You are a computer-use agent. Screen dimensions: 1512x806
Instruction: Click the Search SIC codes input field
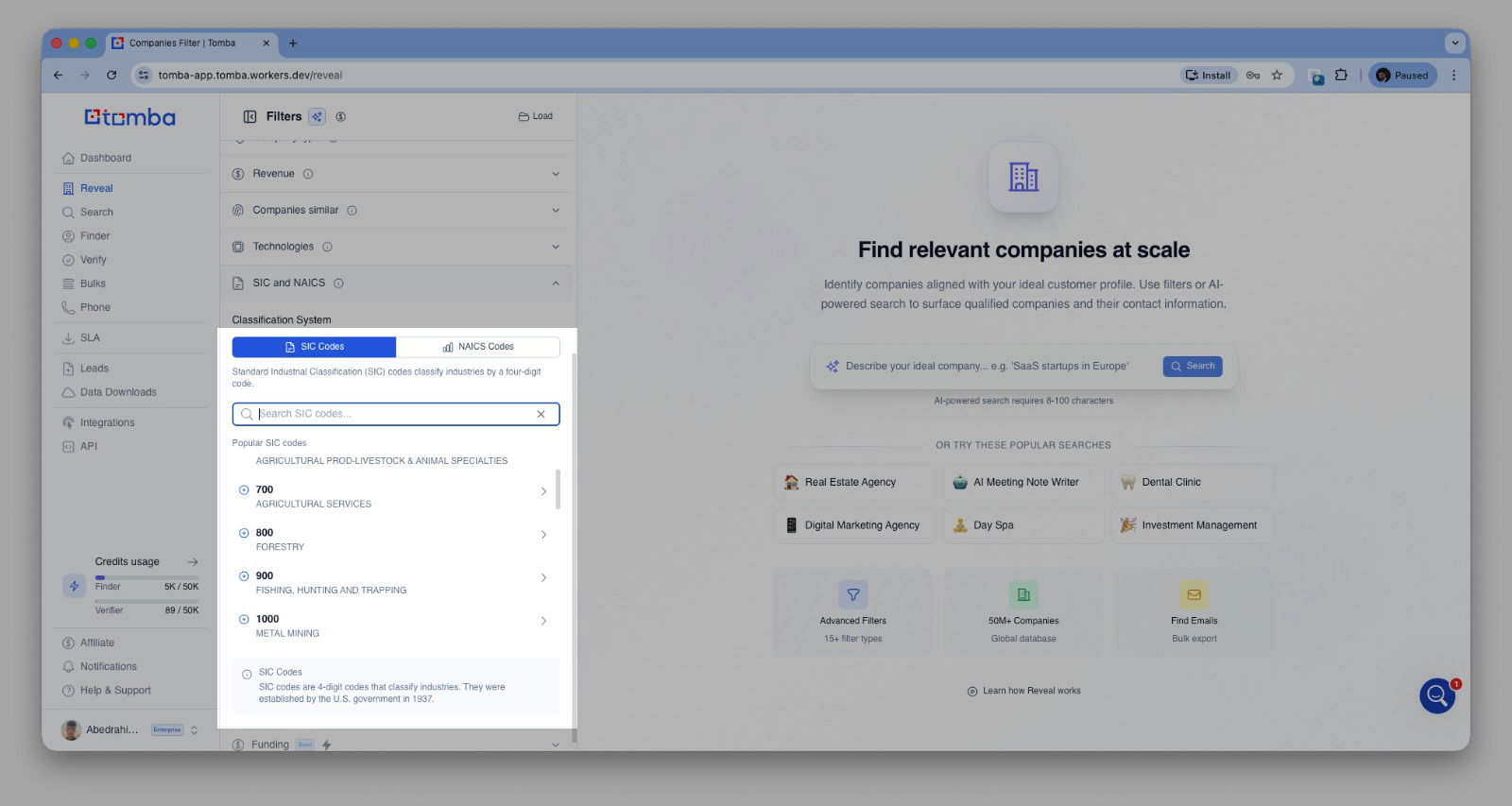(392, 414)
